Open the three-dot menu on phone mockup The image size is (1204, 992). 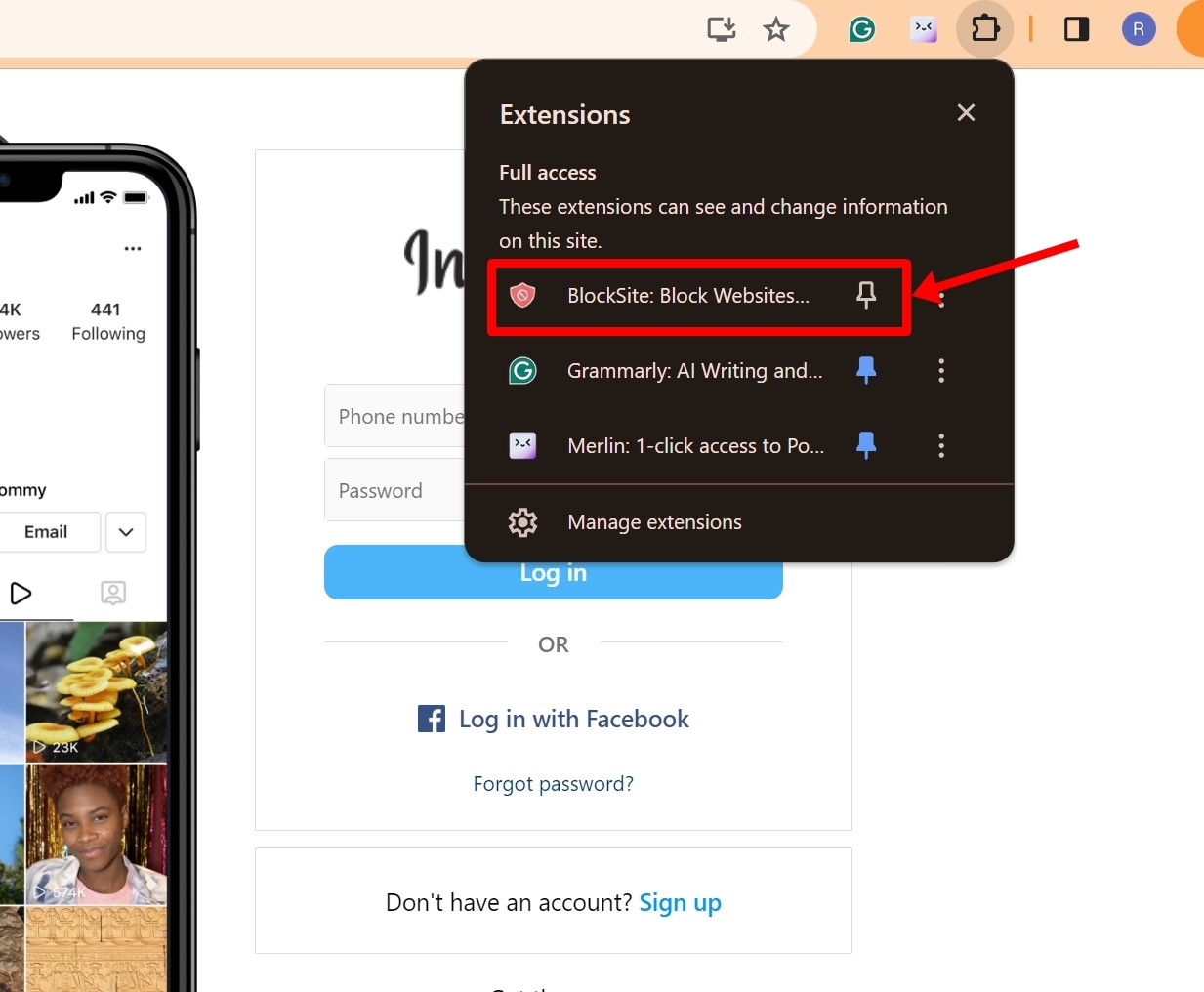click(133, 248)
